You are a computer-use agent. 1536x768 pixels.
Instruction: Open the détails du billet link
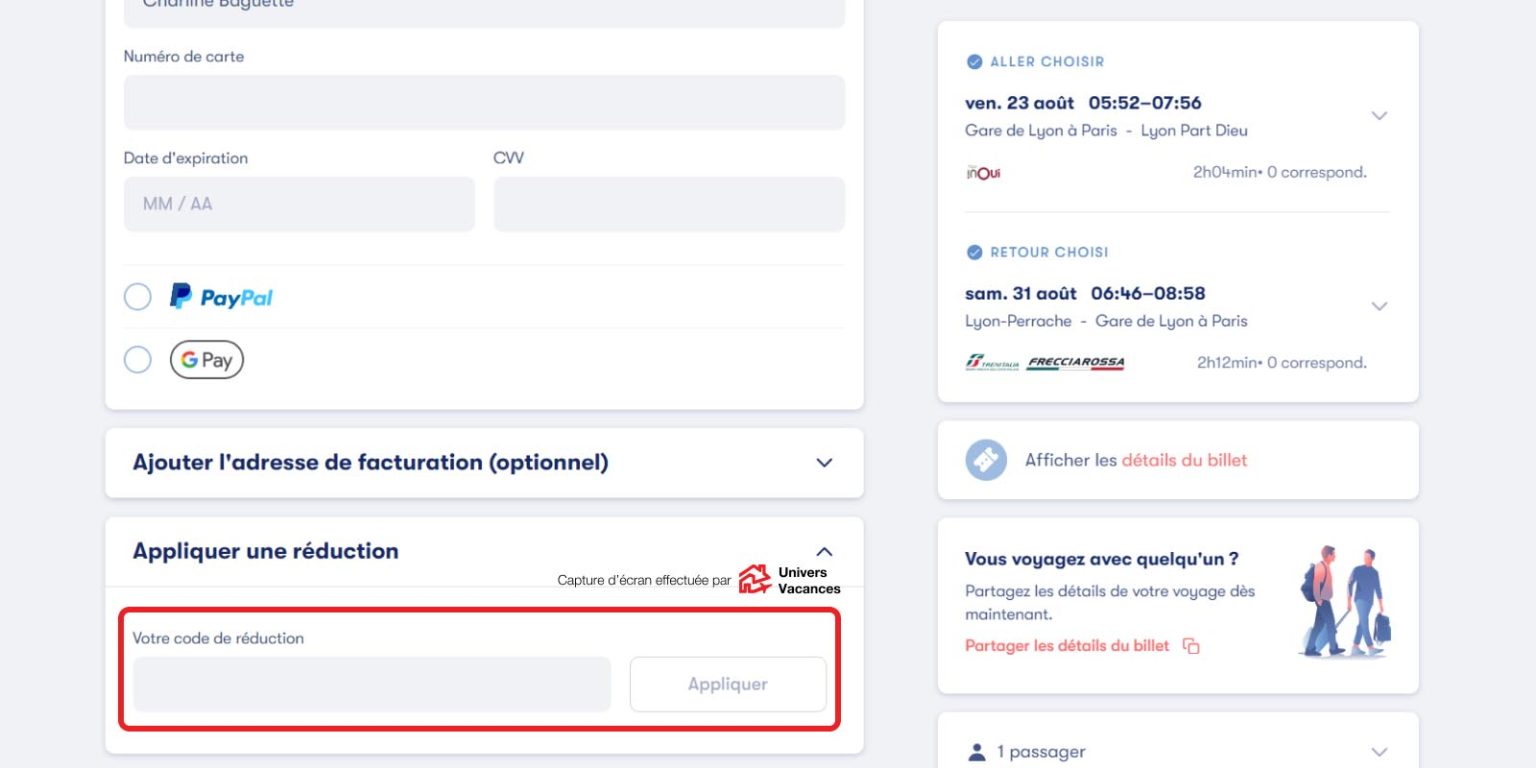1184,460
